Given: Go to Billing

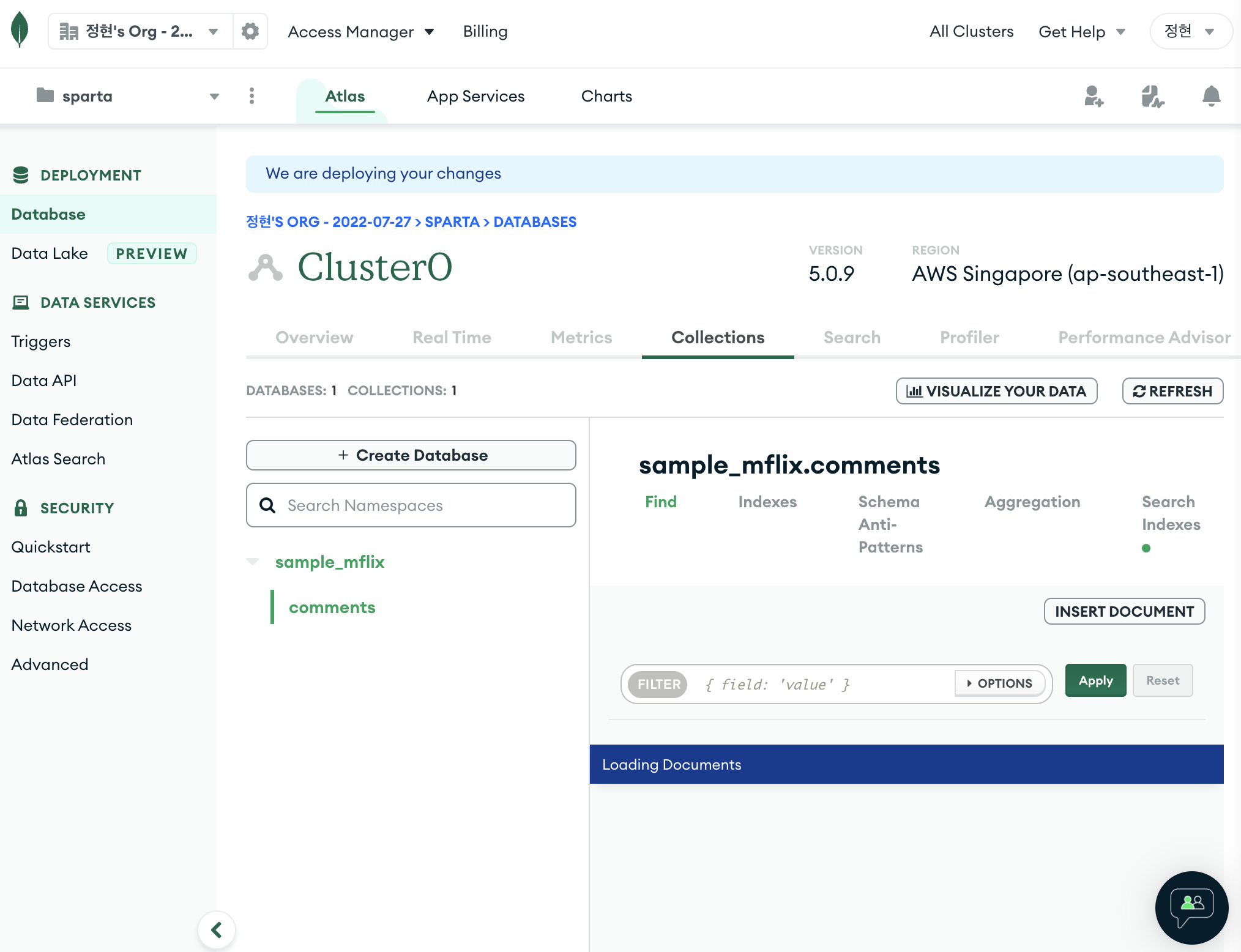Looking at the screenshot, I should pos(485,31).
